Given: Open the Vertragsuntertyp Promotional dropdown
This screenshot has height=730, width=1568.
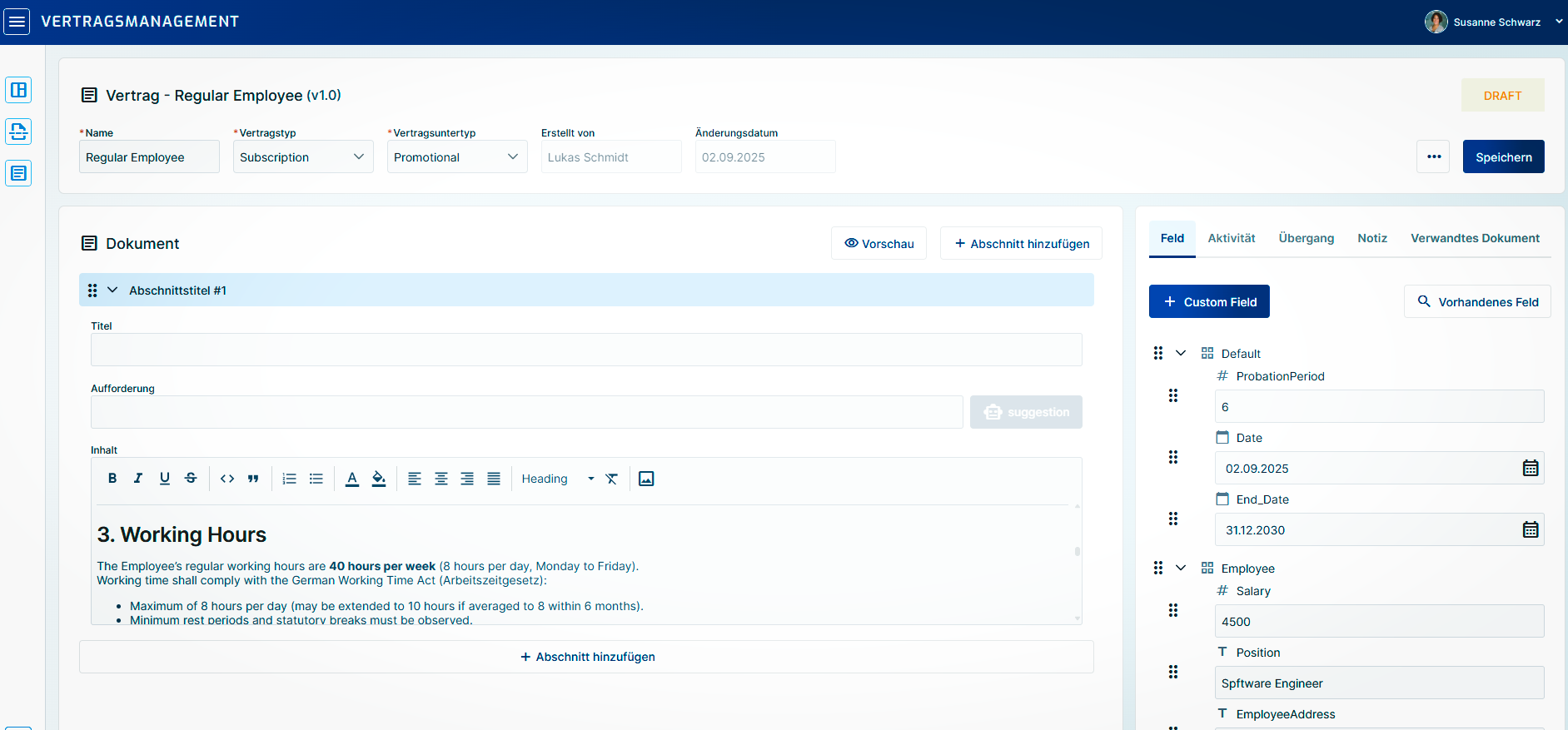Looking at the screenshot, I should coord(457,157).
